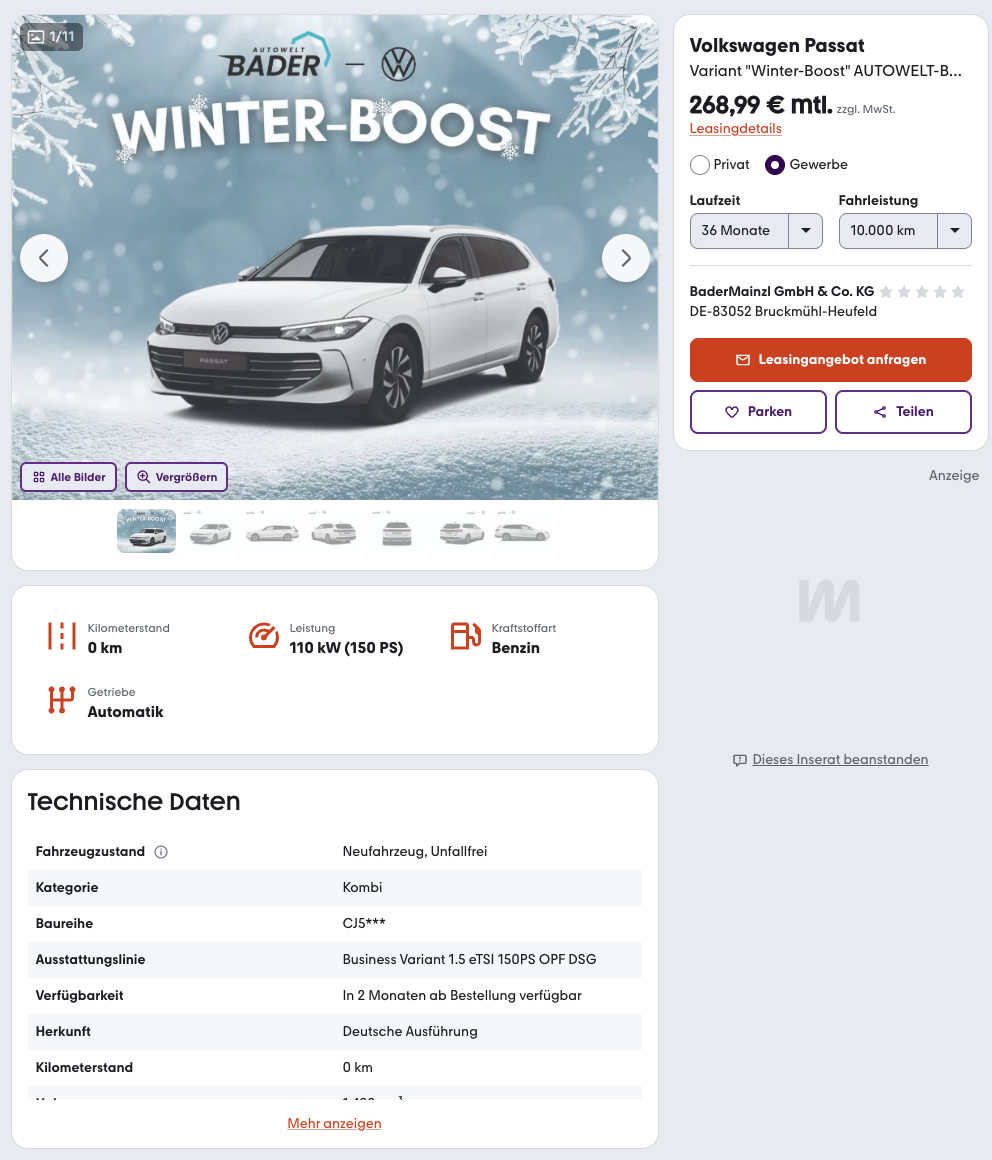The width and height of the screenshot is (992, 1160).
Task: Open the Leasingdetails link
Action: click(735, 128)
